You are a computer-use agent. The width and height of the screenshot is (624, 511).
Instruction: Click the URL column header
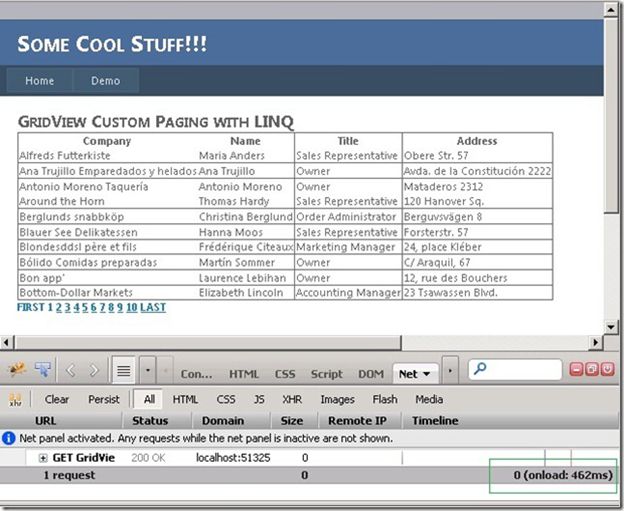point(61,421)
